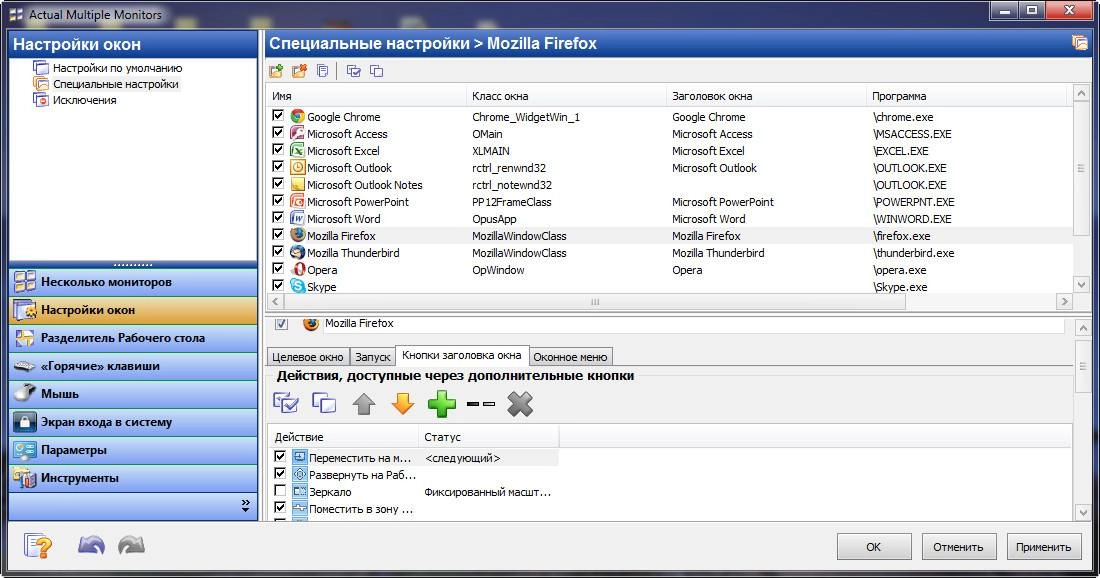The width and height of the screenshot is (1100, 578).
Task: Open the 'Экран входа в систему' section
Action: (133, 422)
